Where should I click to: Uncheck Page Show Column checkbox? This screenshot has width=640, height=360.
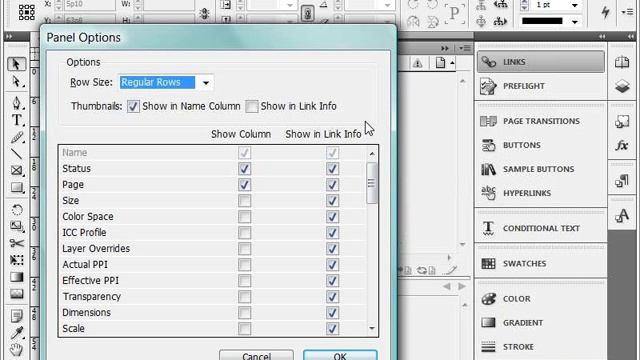tap(244, 185)
